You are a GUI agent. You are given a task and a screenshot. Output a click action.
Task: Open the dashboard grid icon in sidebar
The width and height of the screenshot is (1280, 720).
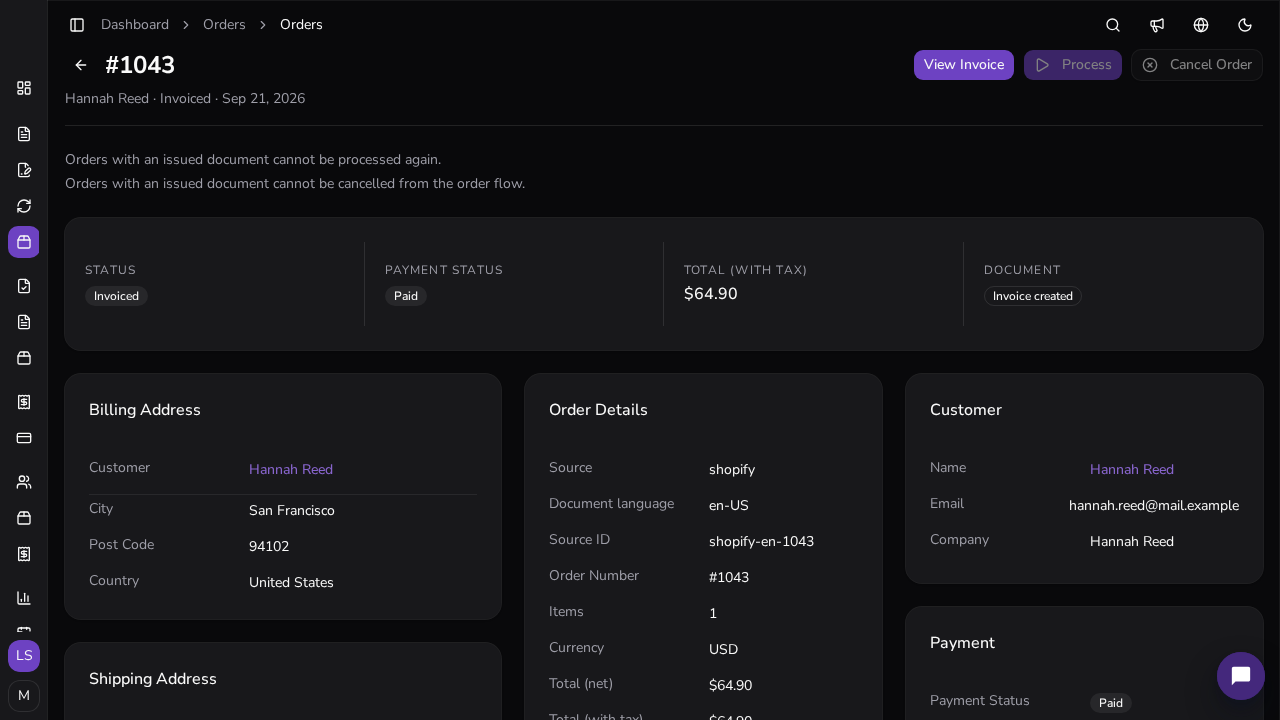click(24, 88)
